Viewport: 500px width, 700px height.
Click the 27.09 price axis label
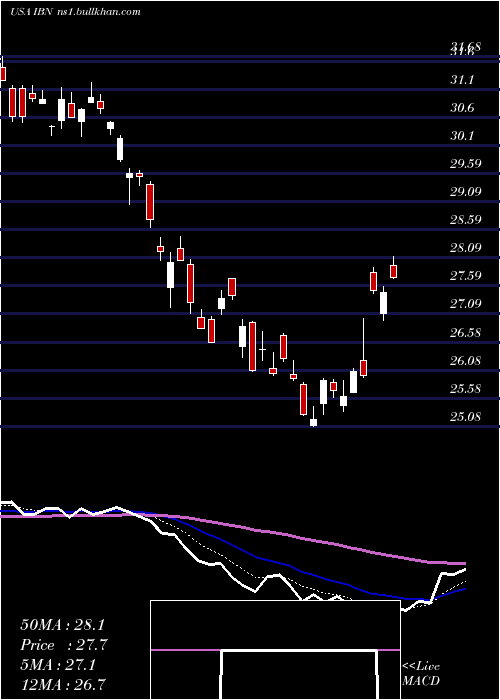465,304
